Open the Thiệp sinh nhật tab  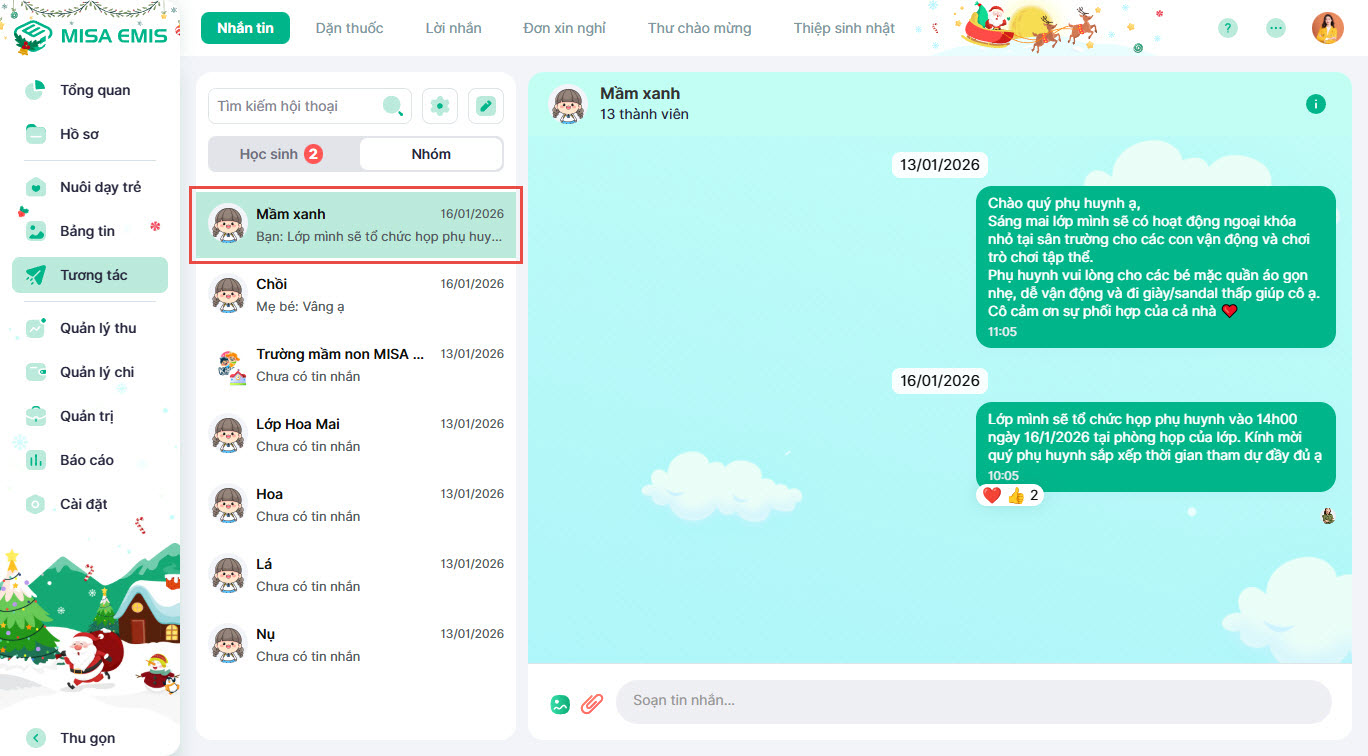844,28
